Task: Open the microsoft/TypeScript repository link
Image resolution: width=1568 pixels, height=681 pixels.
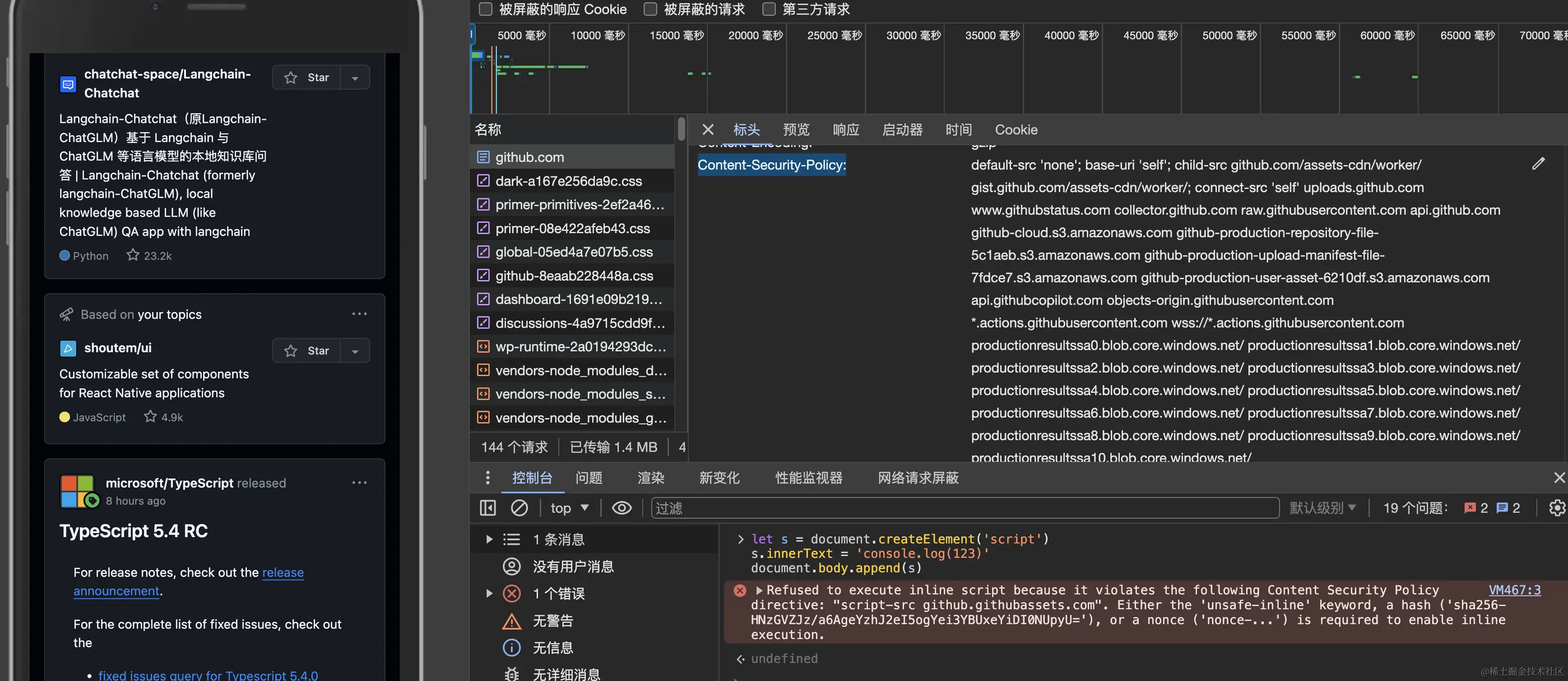Action: click(x=169, y=483)
